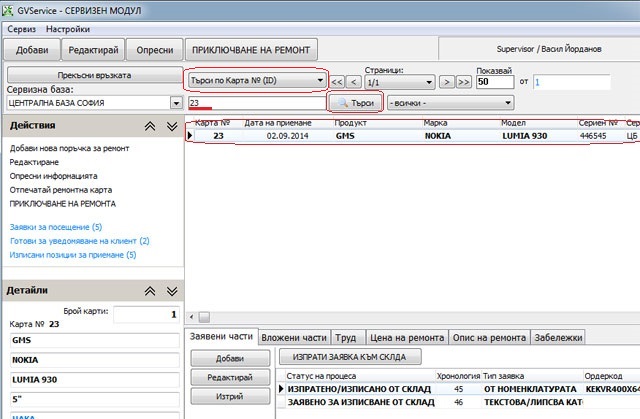Click the GVService application icon in title bar
640x419 pixels.
(7, 10)
